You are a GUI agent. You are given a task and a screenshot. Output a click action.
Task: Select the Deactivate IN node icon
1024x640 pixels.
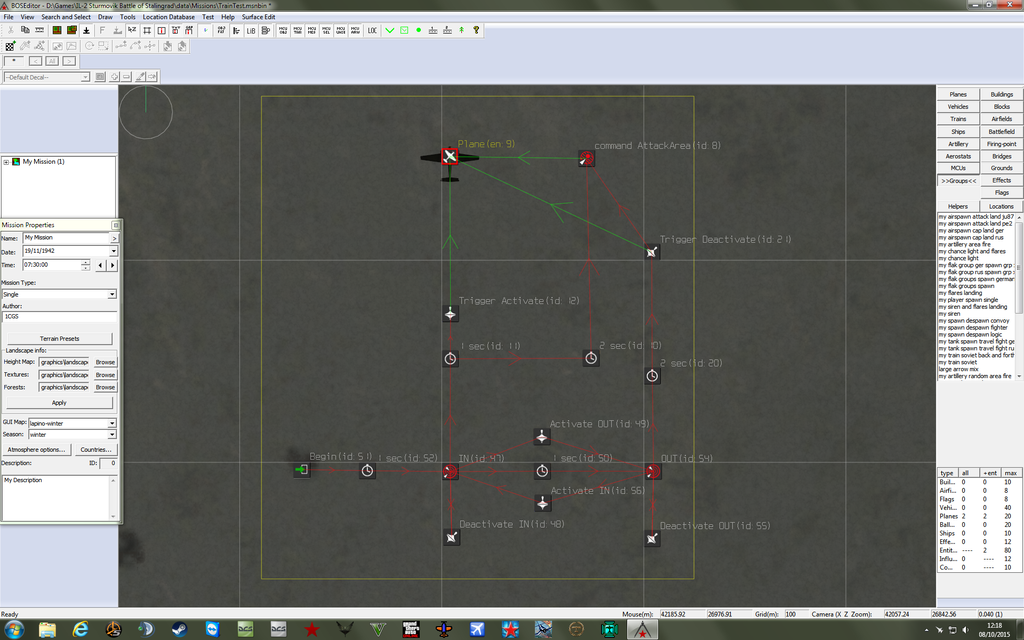(x=451, y=538)
